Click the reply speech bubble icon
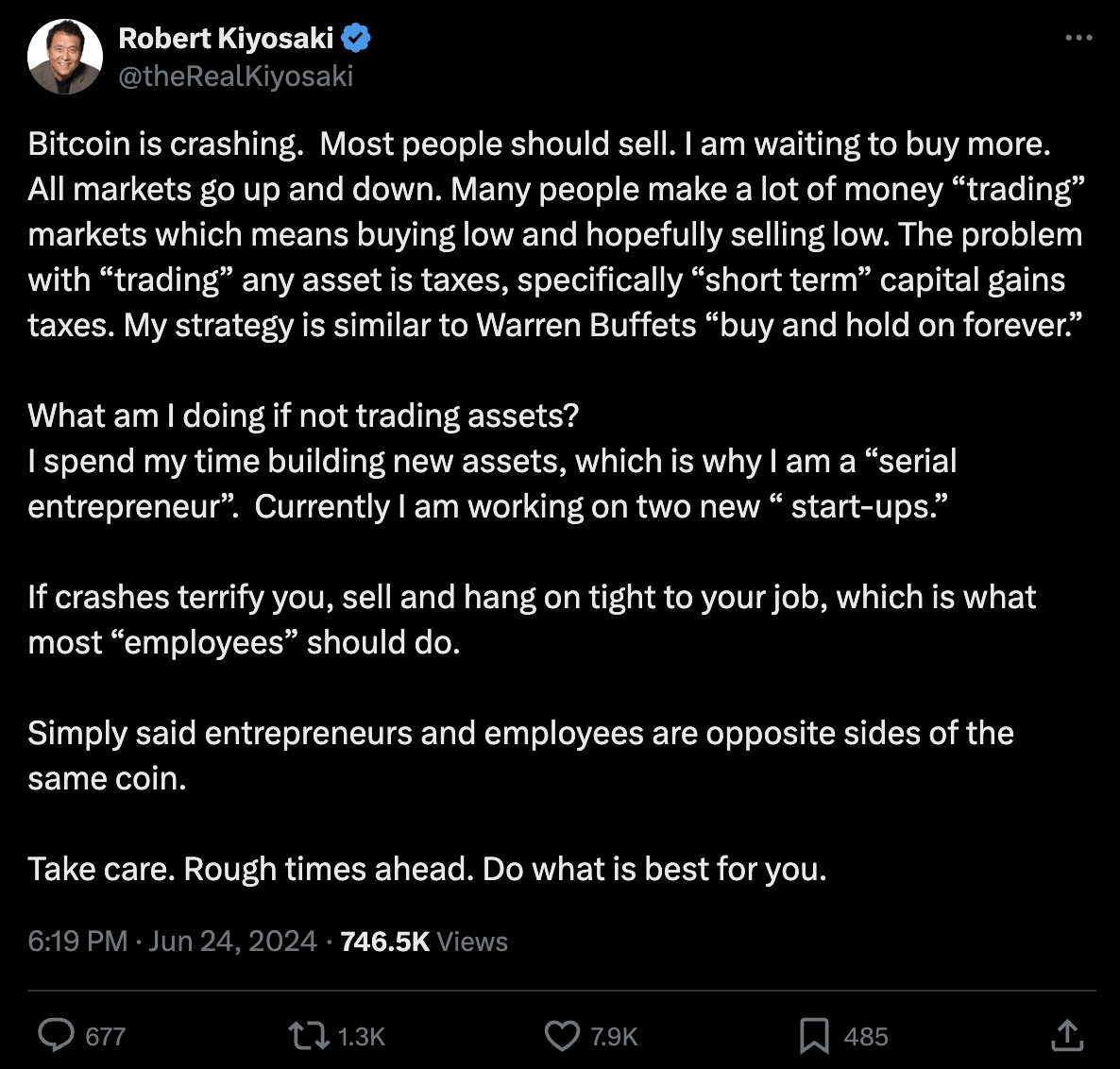This screenshot has width=1120, height=1069. pyautogui.click(x=56, y=1035)
